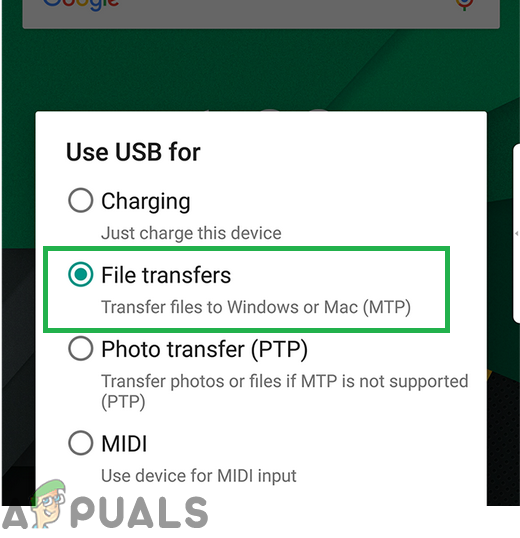Image resolution: width=520 pixels, height=538 pixels.
Task: Click "Use device for MIDI input" description
Action: (x=199, y=476)
